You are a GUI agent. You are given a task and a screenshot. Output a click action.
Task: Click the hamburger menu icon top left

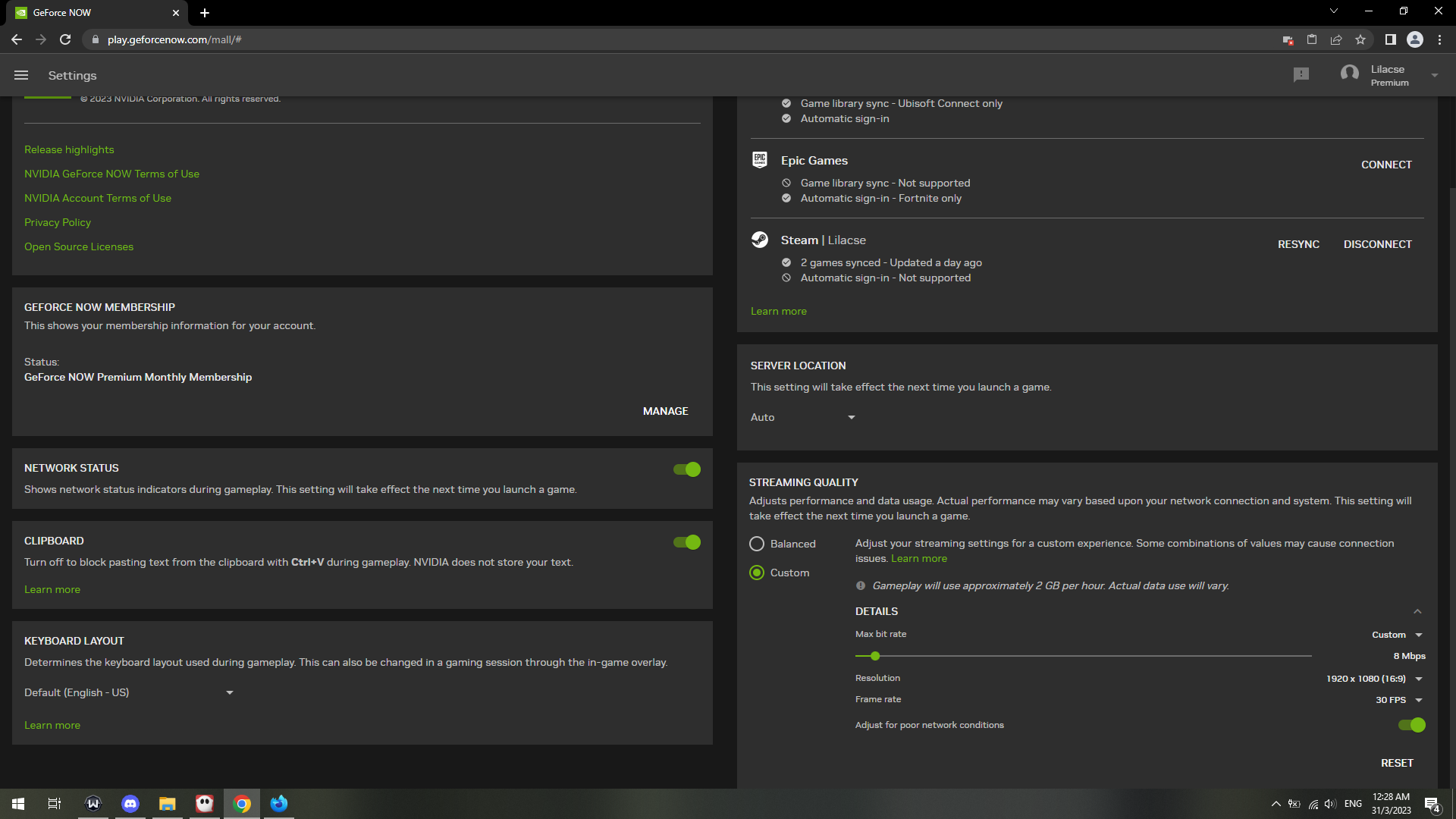21,75
